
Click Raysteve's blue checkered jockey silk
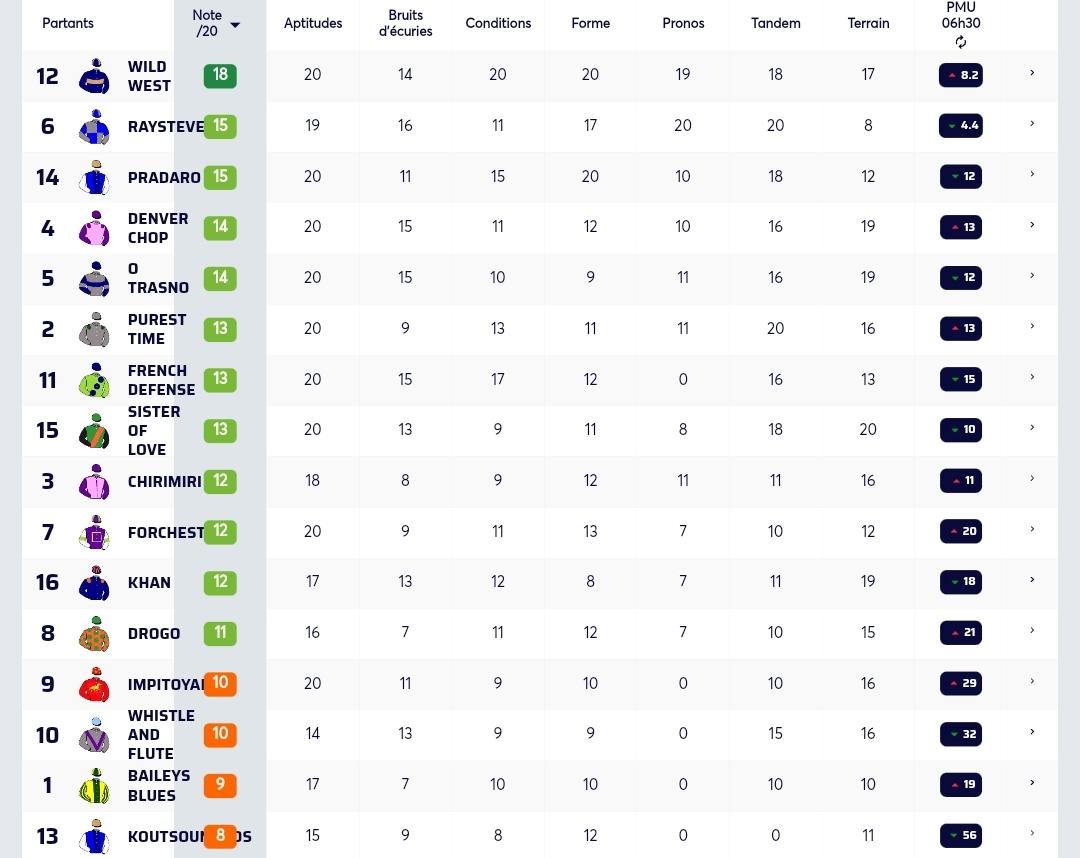point(94,127)
